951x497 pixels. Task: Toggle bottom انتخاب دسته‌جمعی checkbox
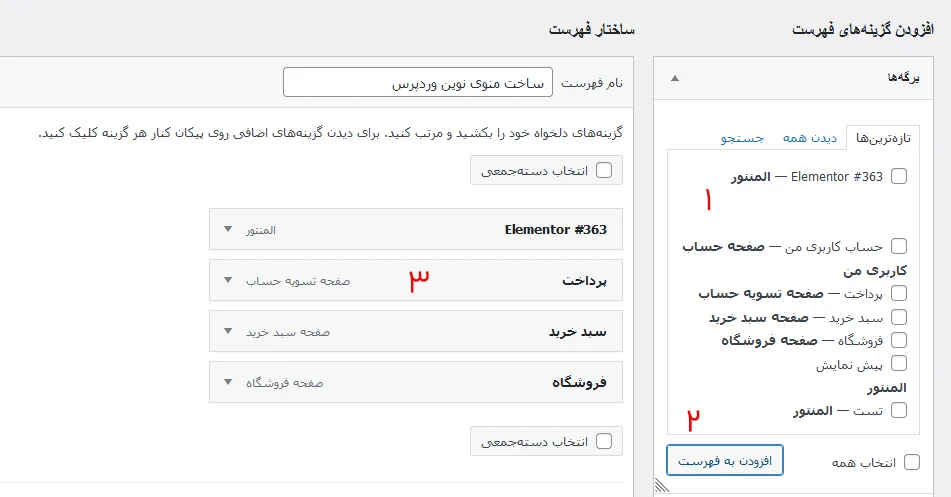coord(603,441)
